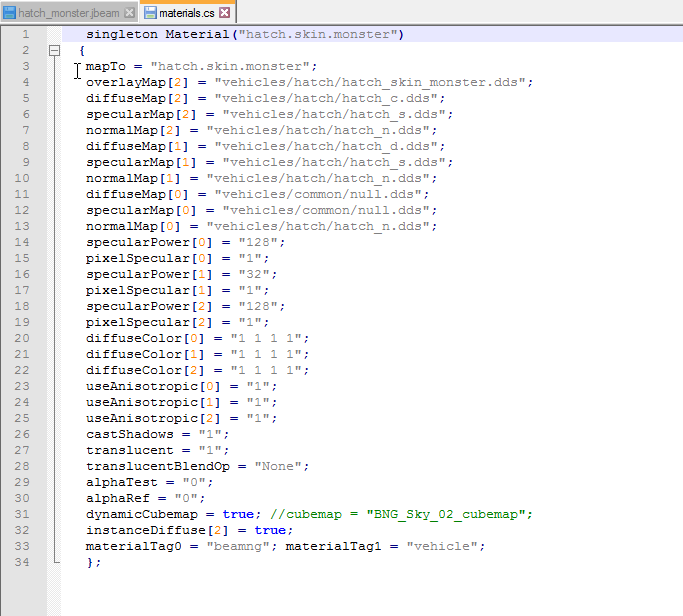Click line number 1 in the margin
The height and width of the screenshot is (616, 683).
pos(26,34)
